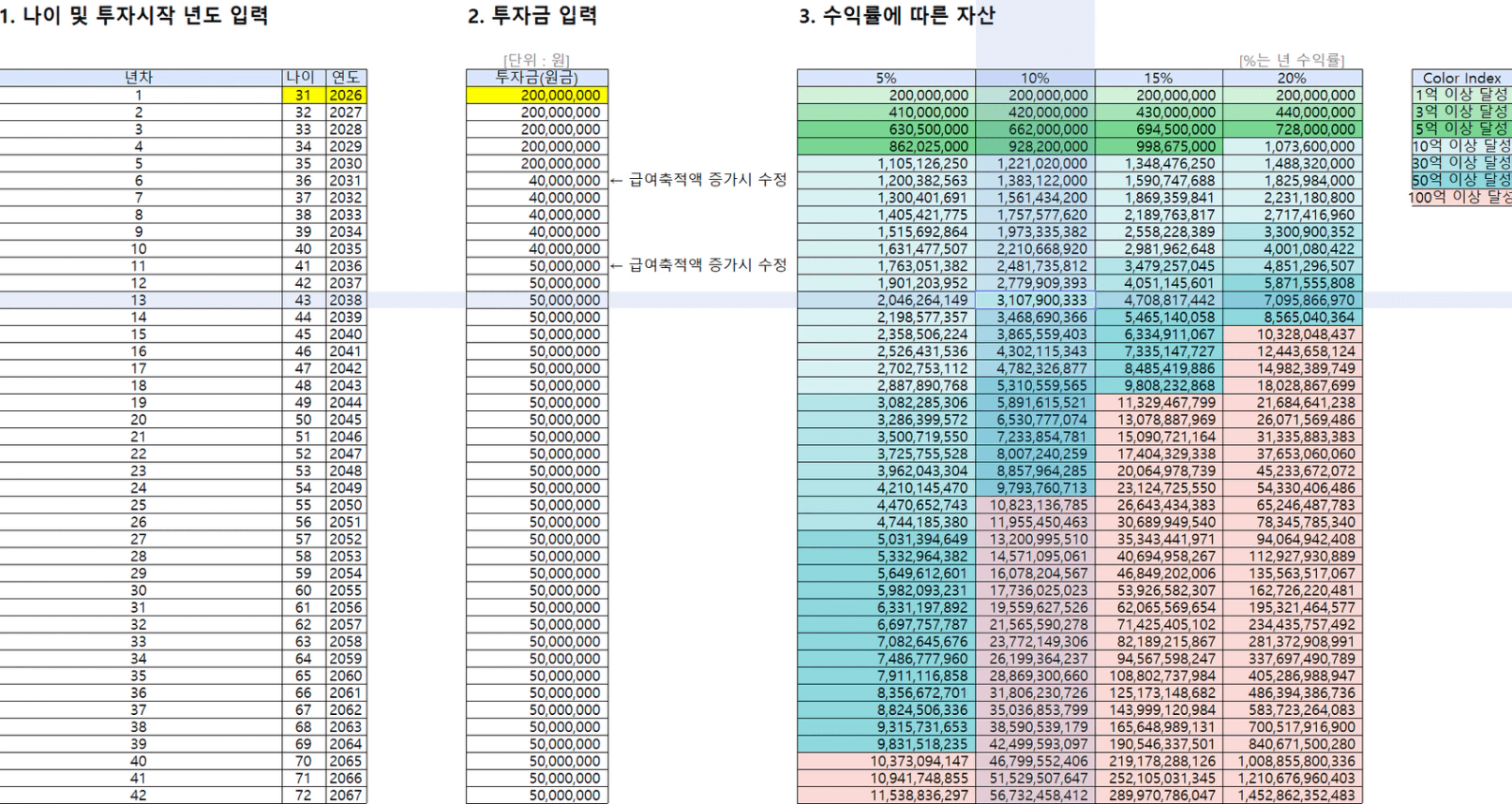Click the 5% column value 862,025,000

pyautogui.click(x=886, y=146)
